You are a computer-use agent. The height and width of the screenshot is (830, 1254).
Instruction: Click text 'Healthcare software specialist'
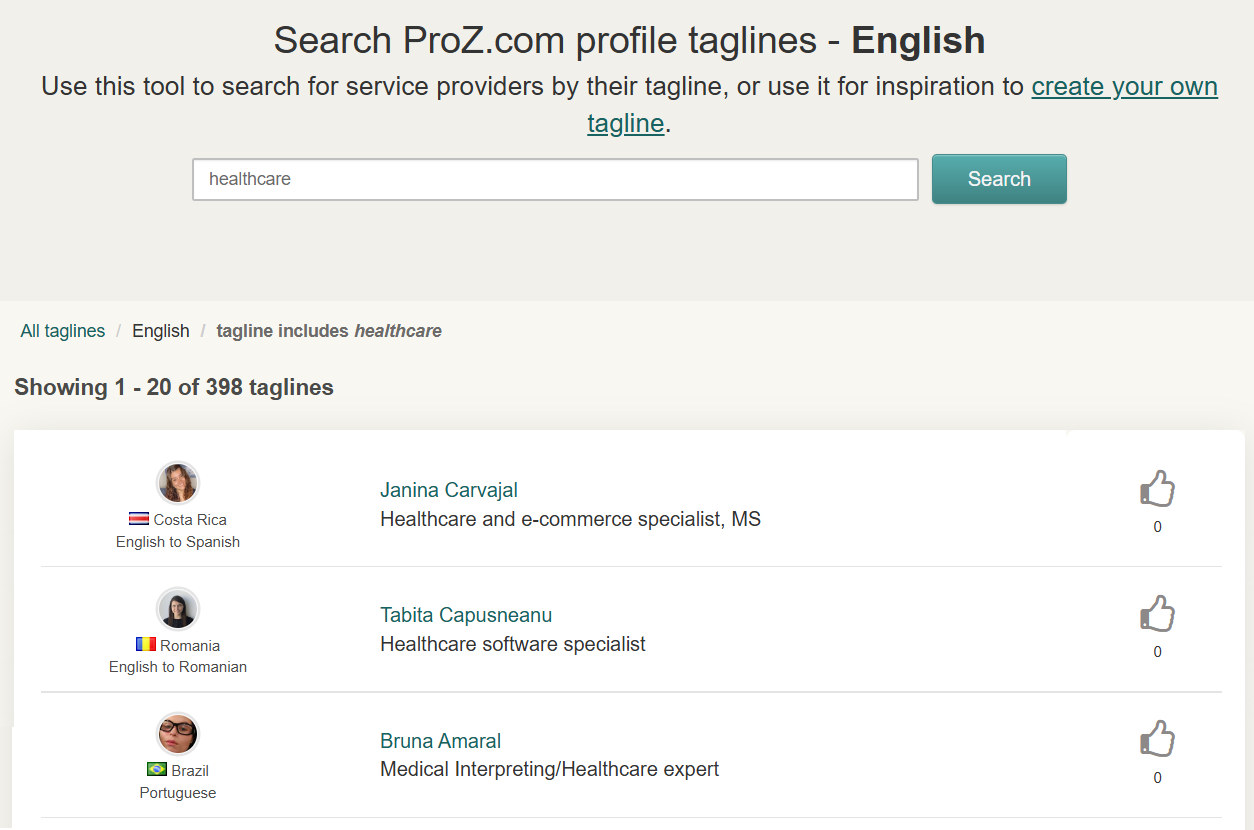[x=513, y=644]
